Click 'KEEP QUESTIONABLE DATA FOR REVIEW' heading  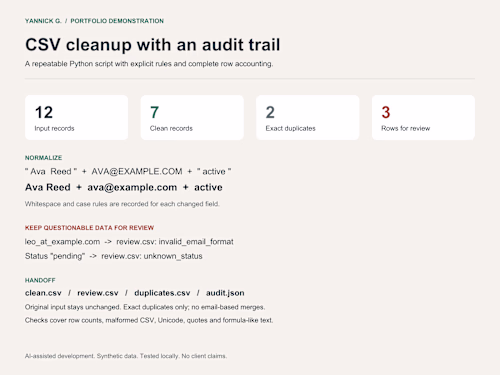click(89, 228)
